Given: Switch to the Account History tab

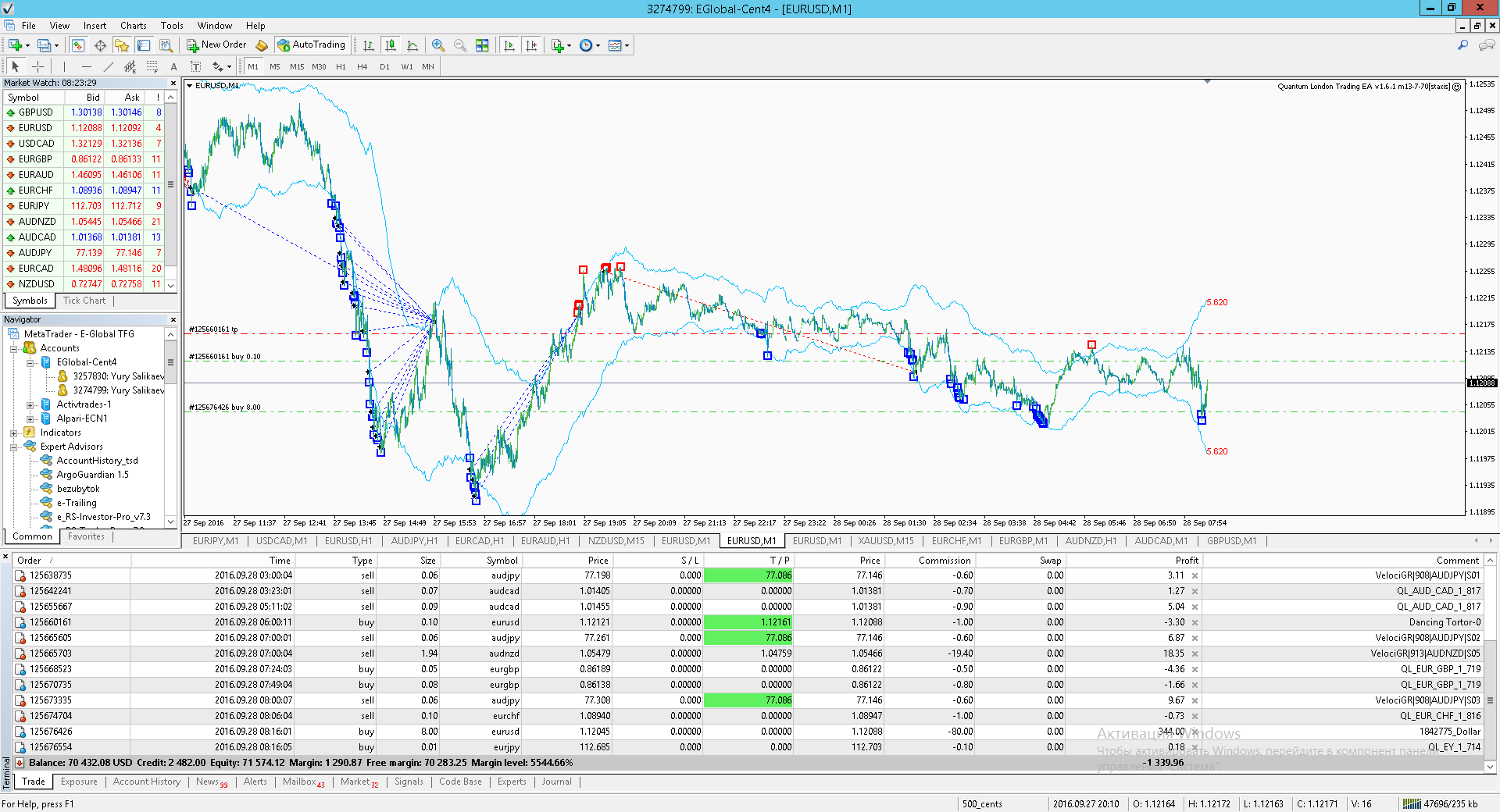Looking at the screenshot, I should click(146, 782).
